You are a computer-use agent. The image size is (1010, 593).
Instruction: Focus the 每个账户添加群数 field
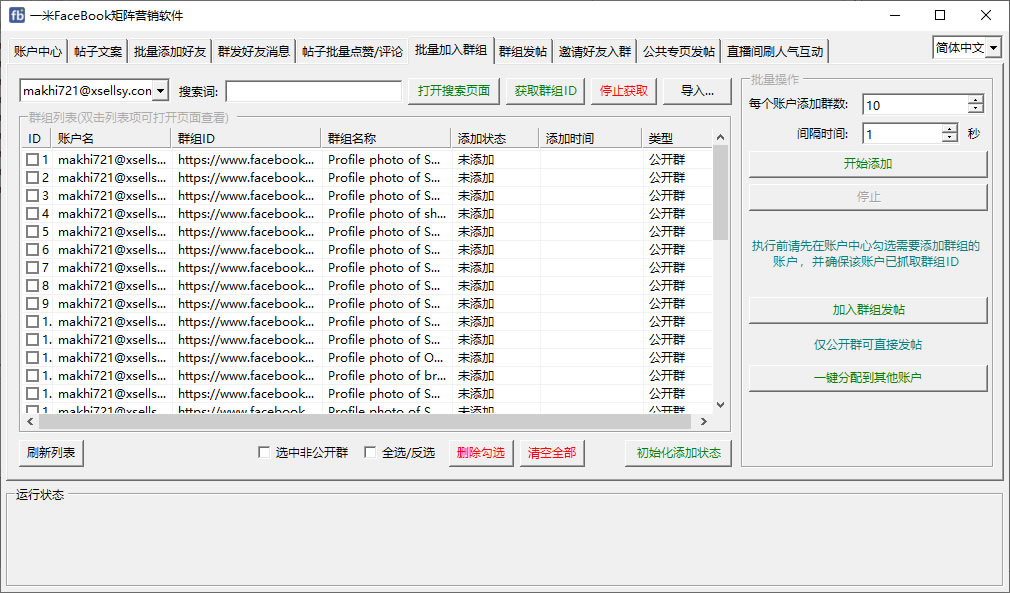(915, 104)
